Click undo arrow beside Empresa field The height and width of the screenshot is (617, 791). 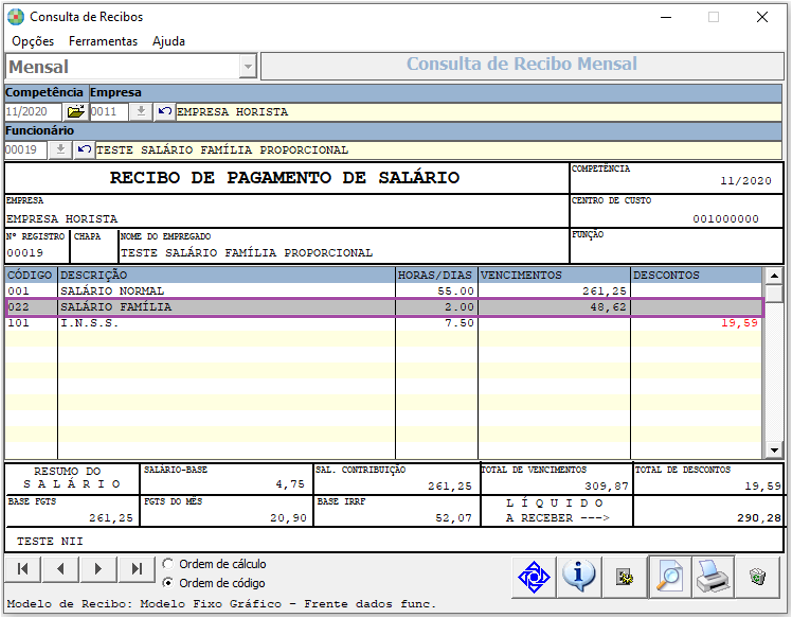click(x=164, y=111)
